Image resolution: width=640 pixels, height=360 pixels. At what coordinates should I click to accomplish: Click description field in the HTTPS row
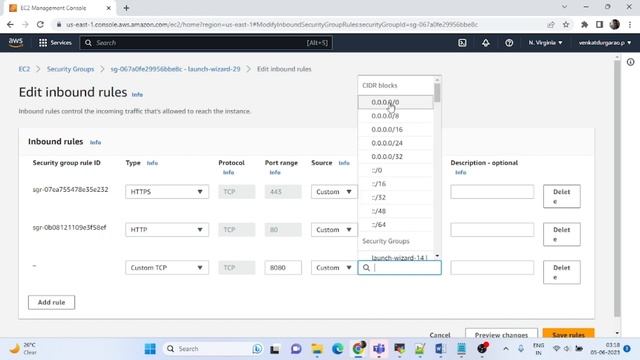[x=492, y=192]
